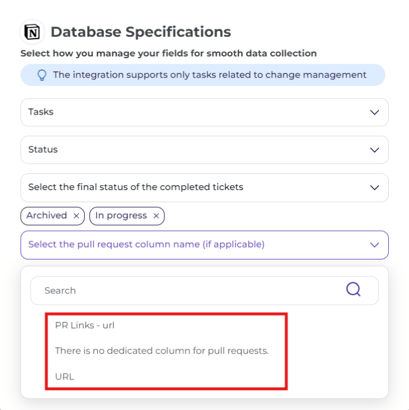
Task: Click the Archived tag label
Action: click(x=47, y=216)
